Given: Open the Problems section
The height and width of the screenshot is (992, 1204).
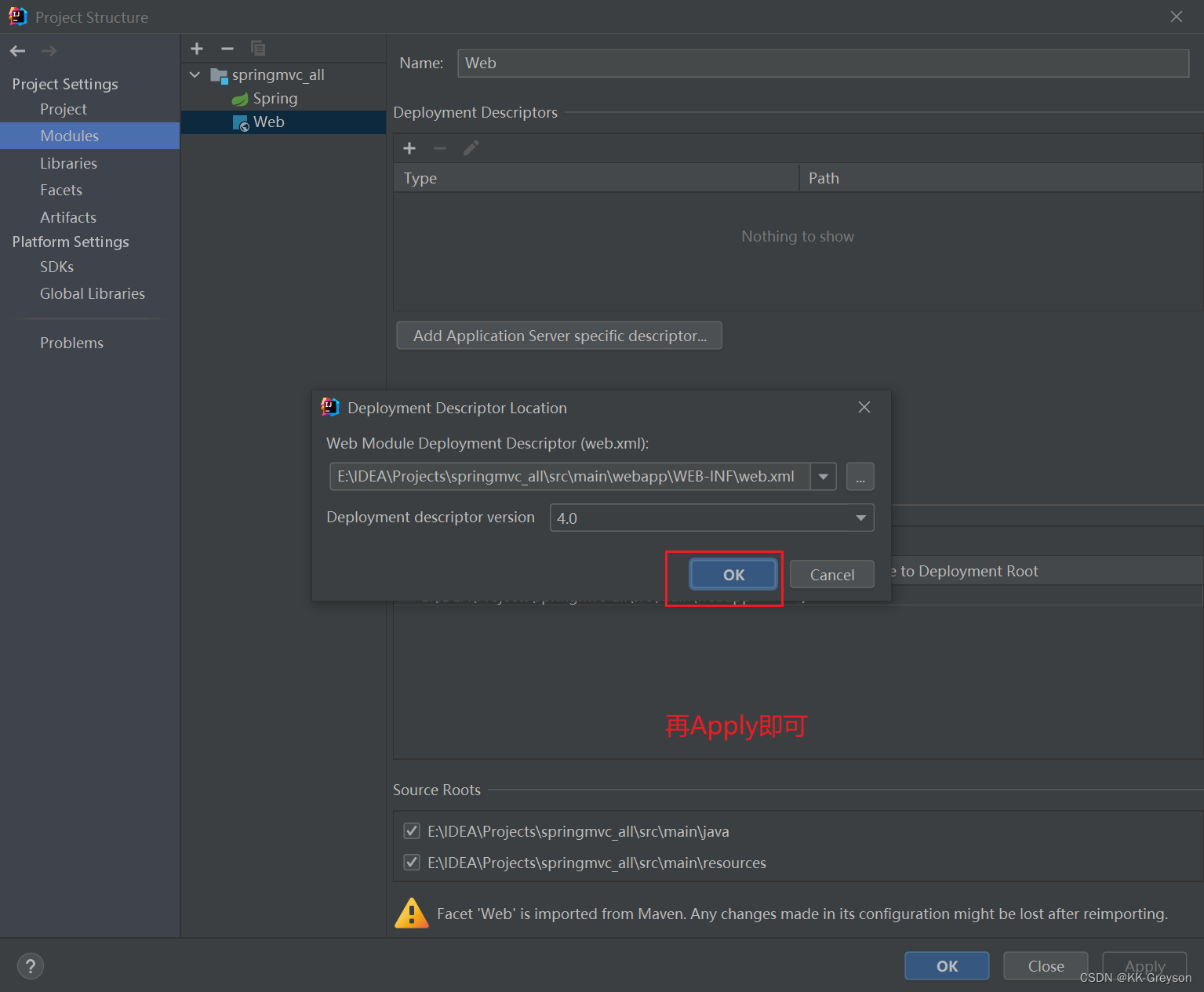Looking at the screenshot, I should coord(71,343).
